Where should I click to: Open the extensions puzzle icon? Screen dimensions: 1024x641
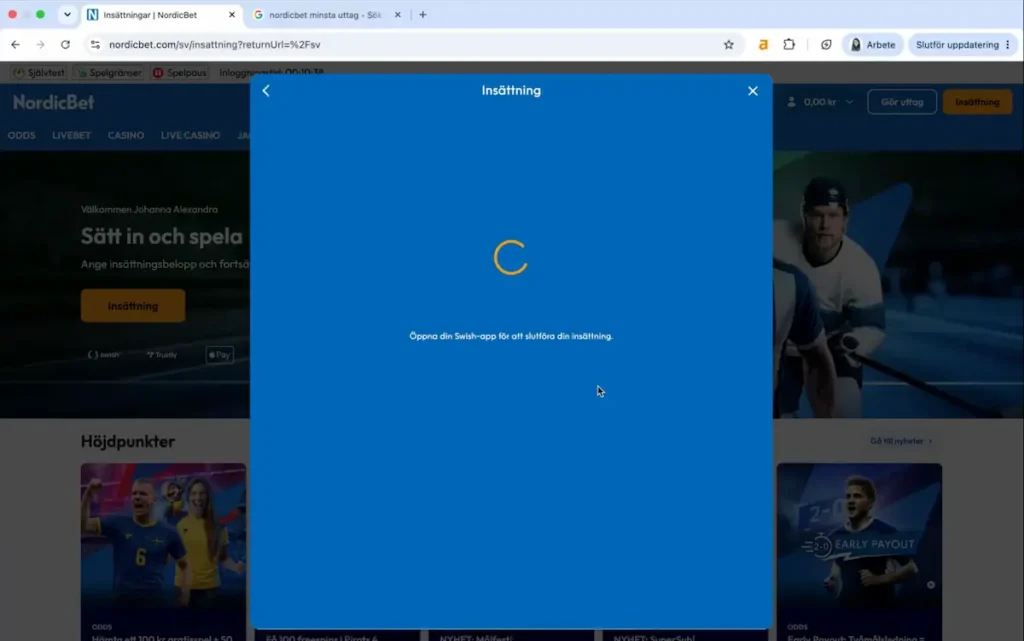(789, 44)
